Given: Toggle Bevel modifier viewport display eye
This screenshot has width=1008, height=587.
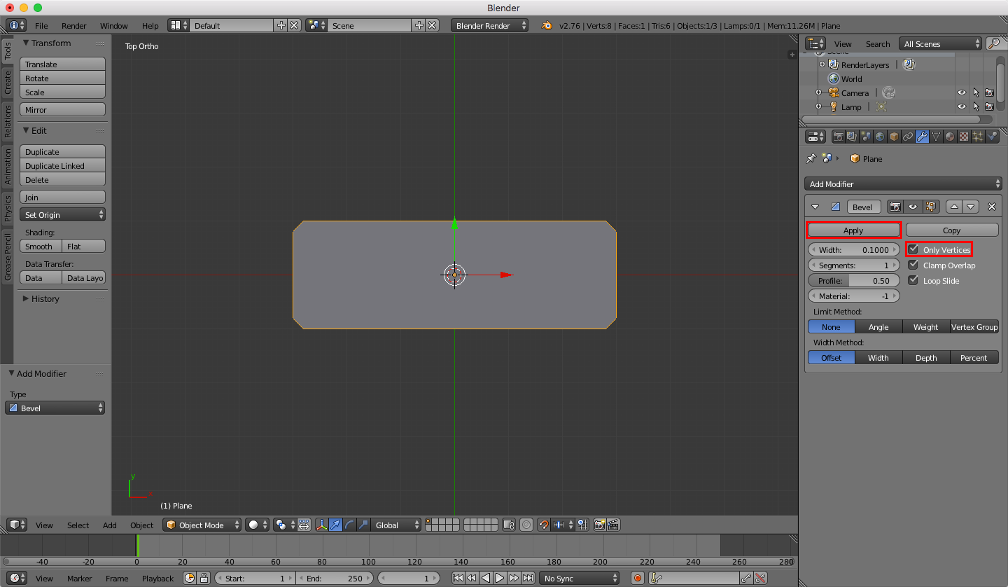Looking at the screenshot, I should click(912, 206).
